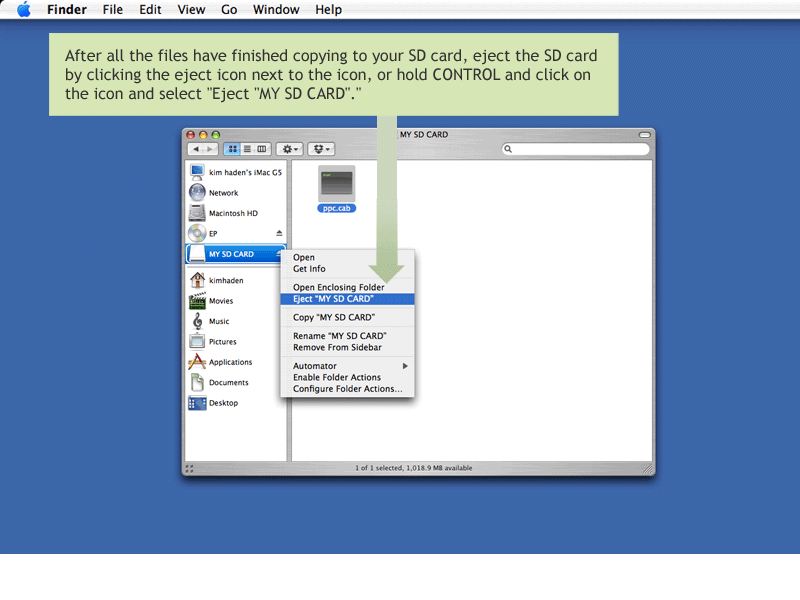This screenshot has height=600, width=800.
Task: Click in the Finder search field
Action: coord(576,149)
